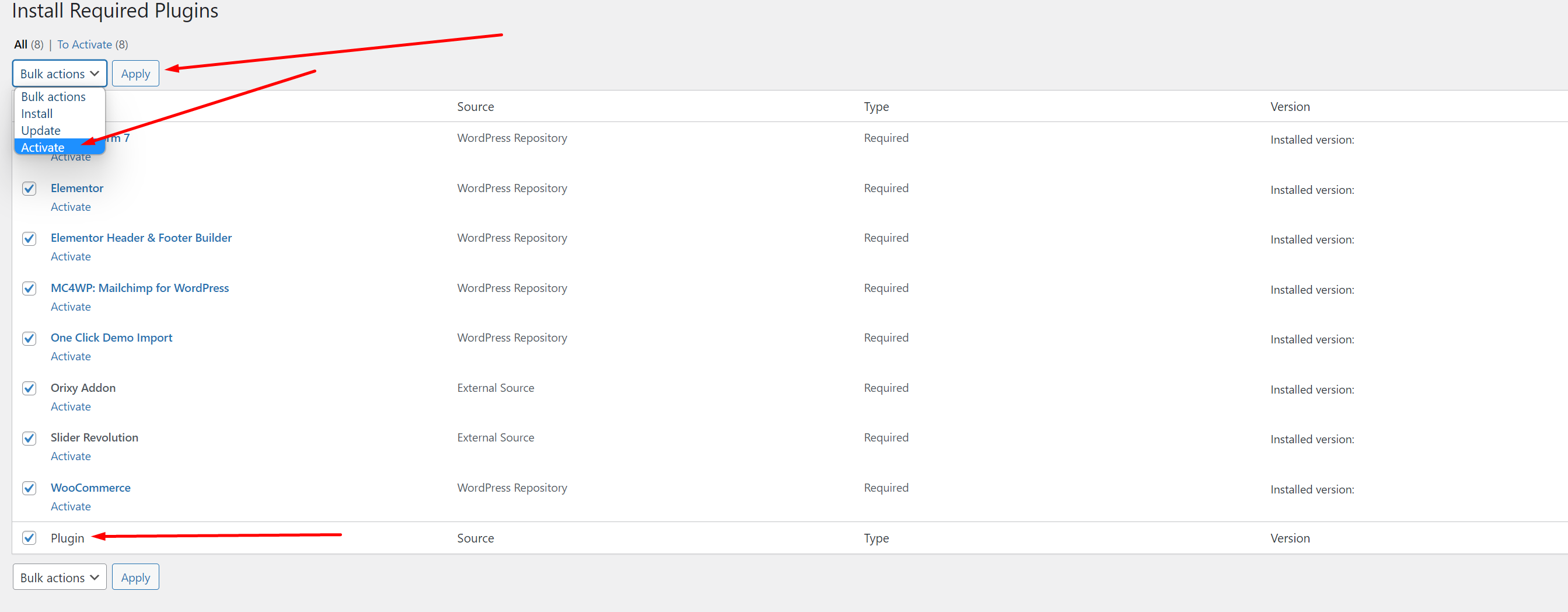
Task: Click Activate under WooCommerce
Action: tap(71, 507)
